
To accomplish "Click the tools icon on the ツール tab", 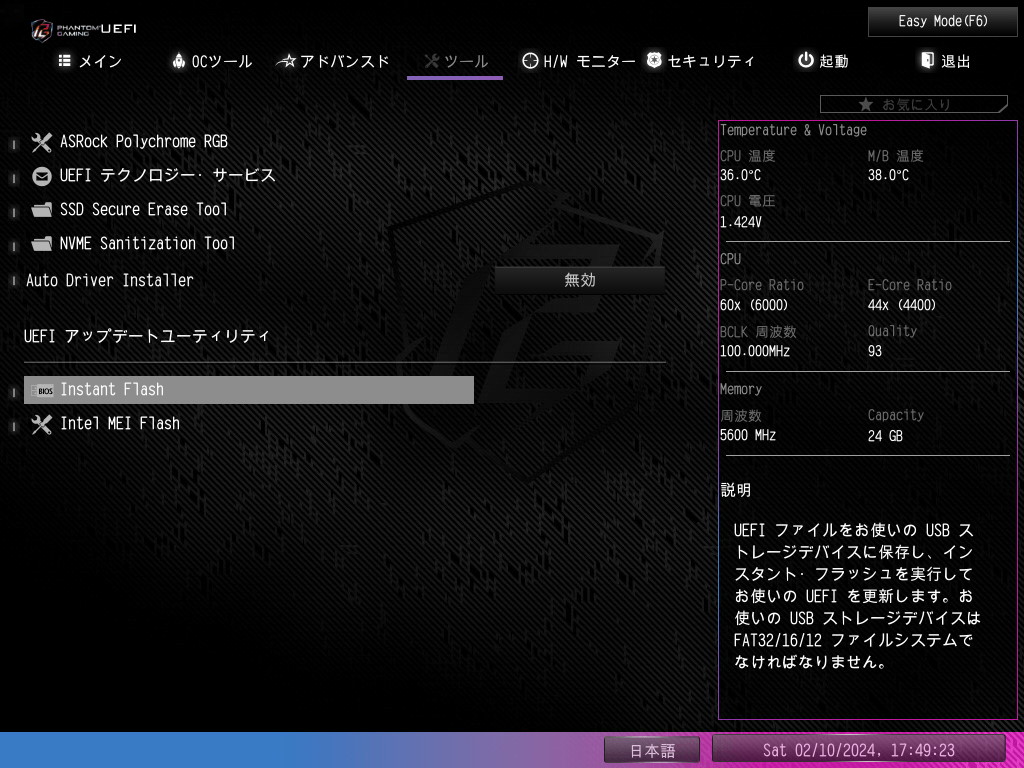I will click(431, 61).
